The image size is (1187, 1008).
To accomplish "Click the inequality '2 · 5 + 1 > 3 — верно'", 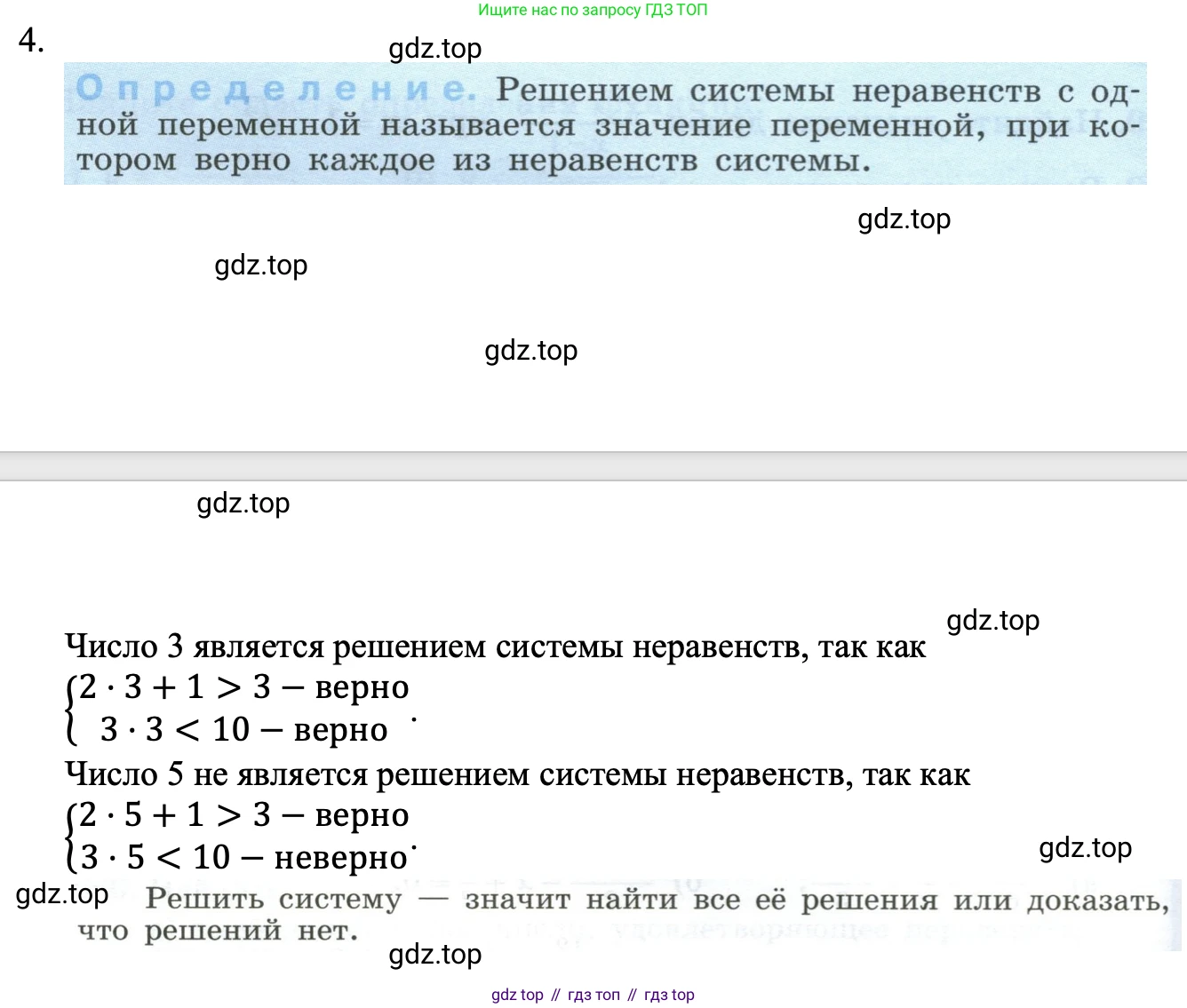I will 244,815.
